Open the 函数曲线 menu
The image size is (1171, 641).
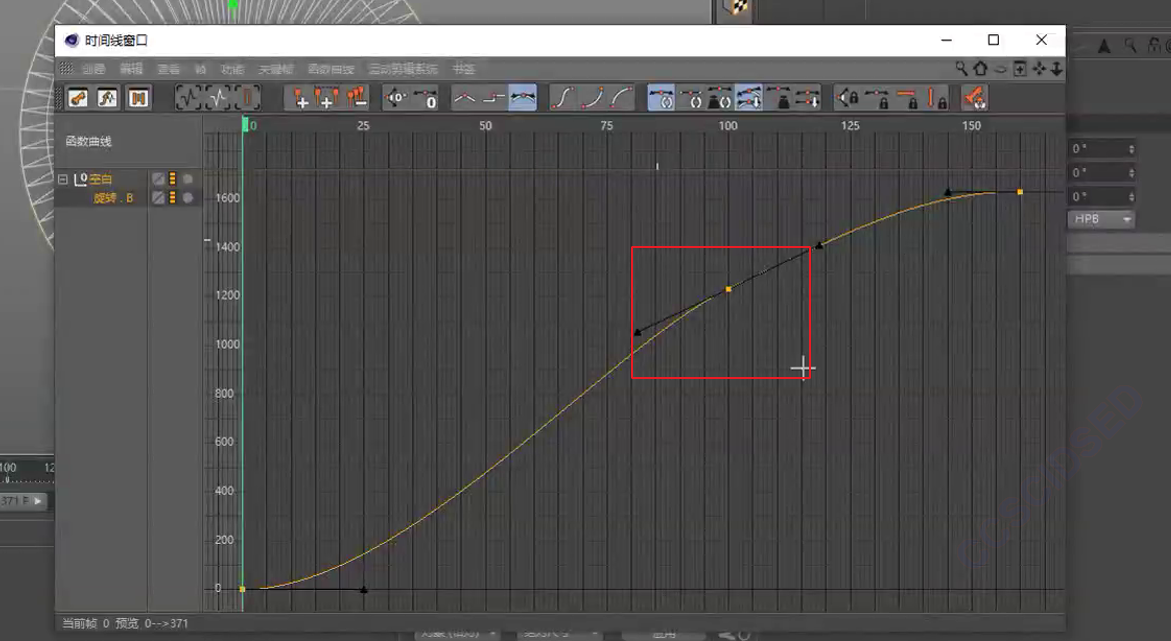[331, 69]
